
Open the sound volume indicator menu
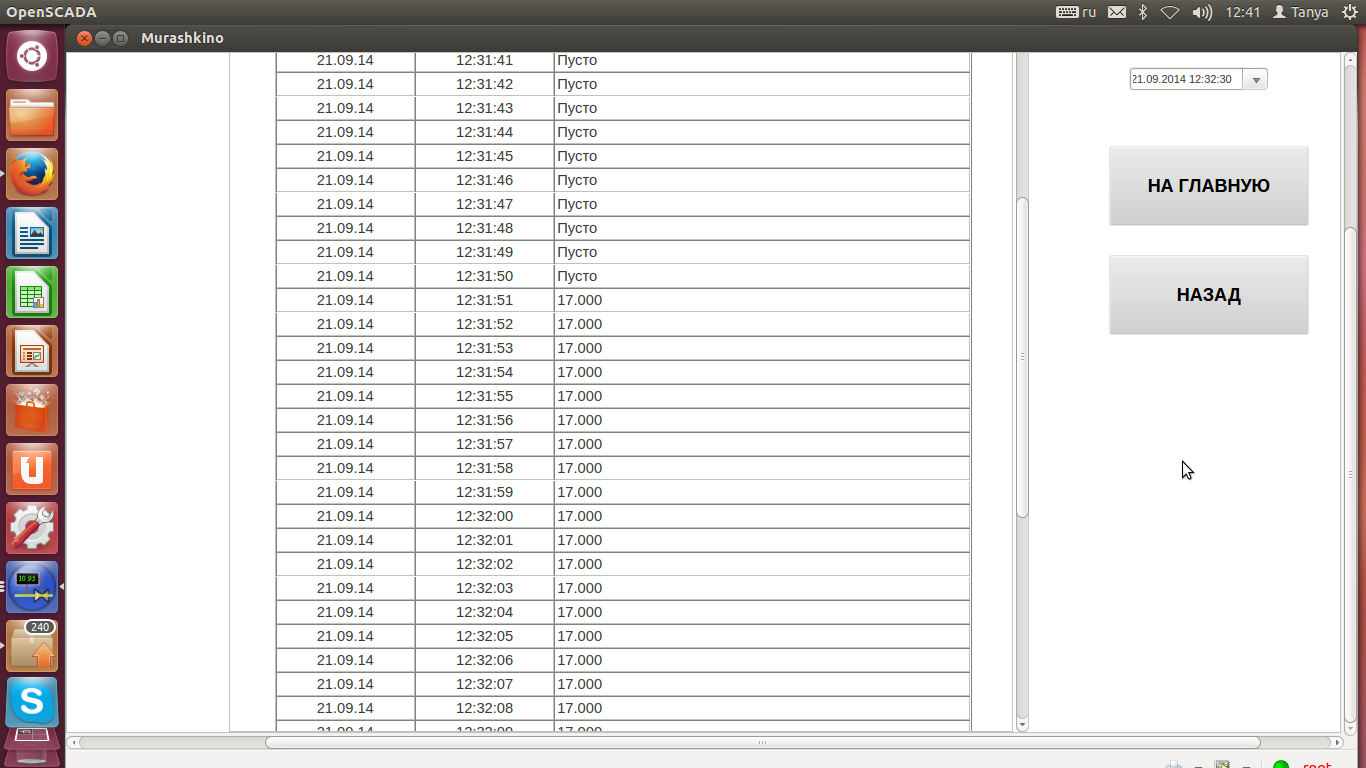[1203, 12]
